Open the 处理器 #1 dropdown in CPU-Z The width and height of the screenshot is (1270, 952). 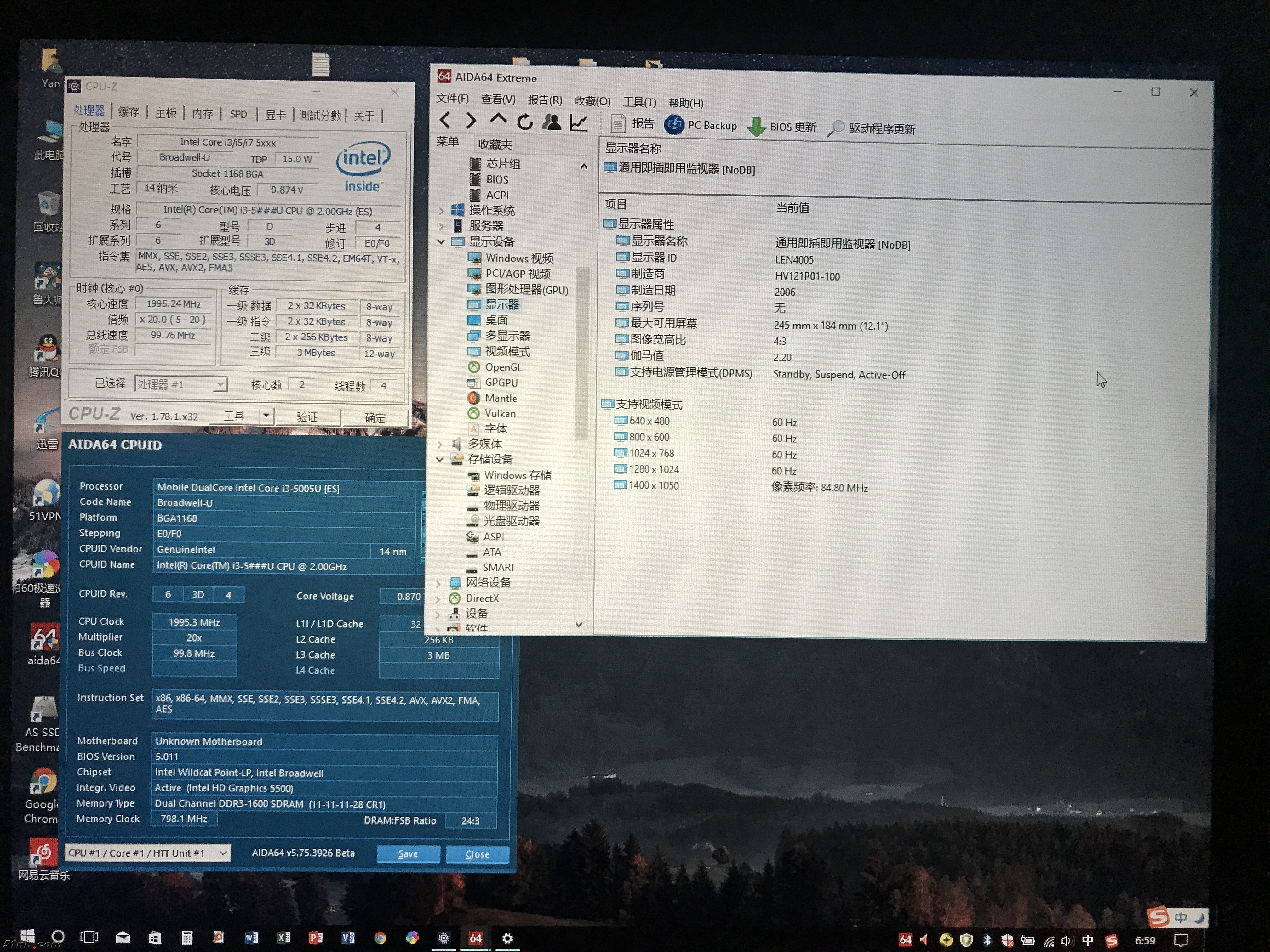click(x=181, y=384)
